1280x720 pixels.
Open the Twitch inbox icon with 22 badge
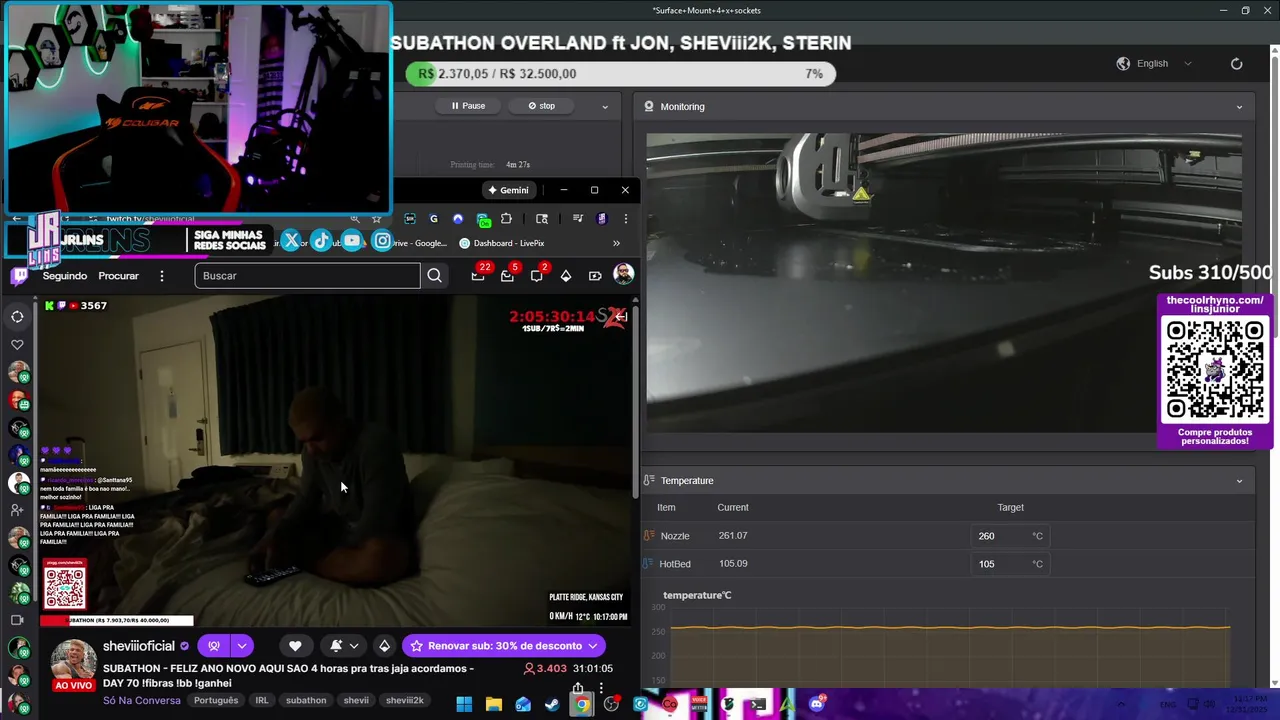point(478,276)
